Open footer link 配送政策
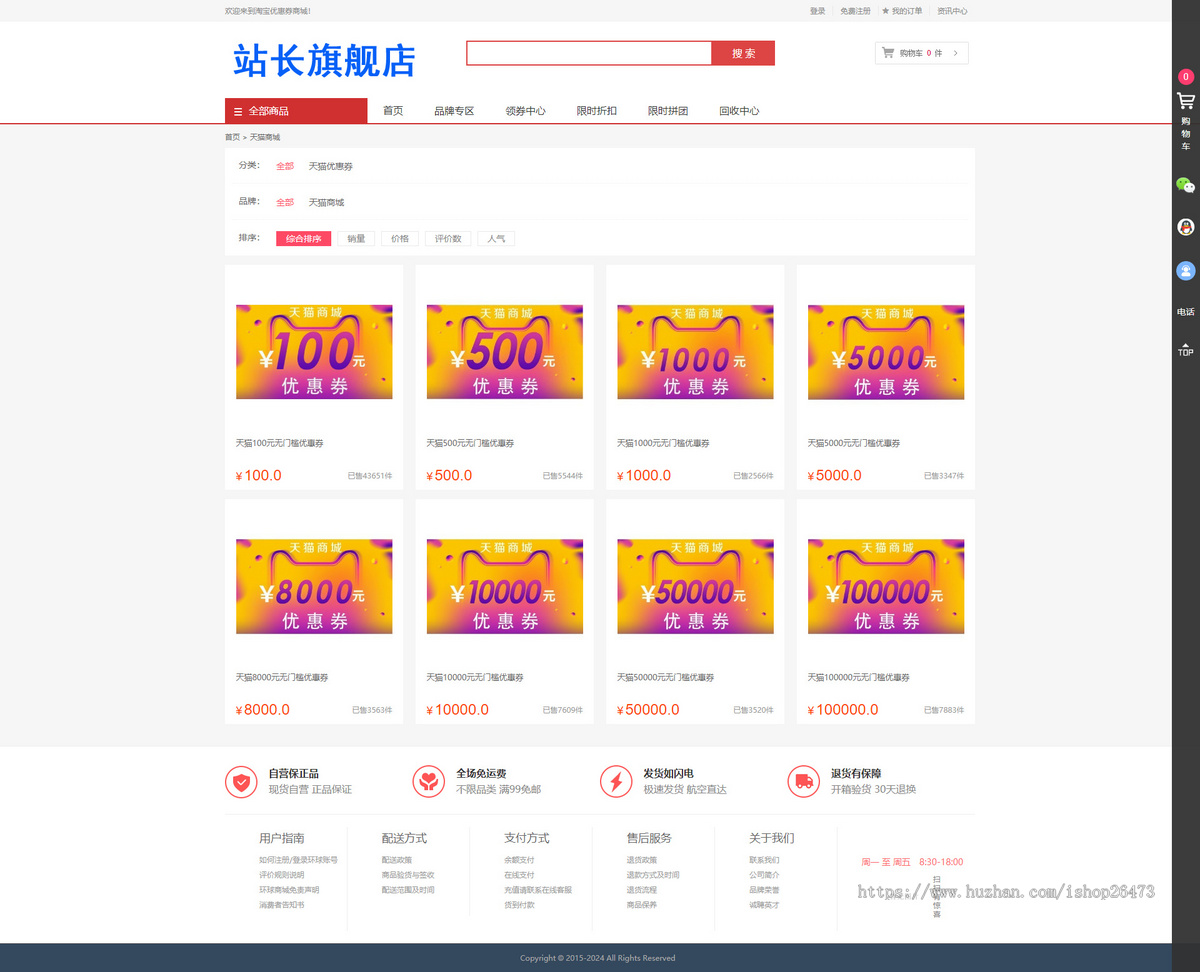The image size is (1200, 972). click(397, 860)
